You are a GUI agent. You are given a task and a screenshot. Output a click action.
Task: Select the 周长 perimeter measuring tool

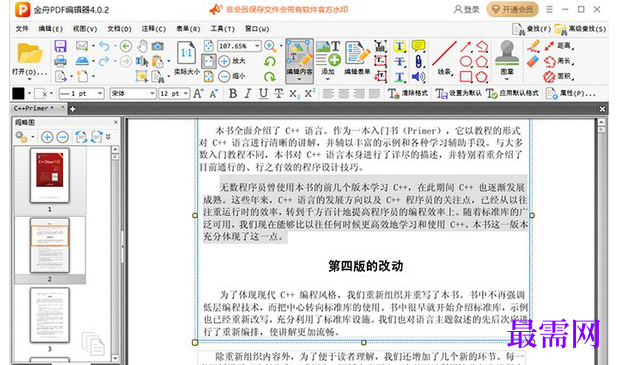coord(559,61)
